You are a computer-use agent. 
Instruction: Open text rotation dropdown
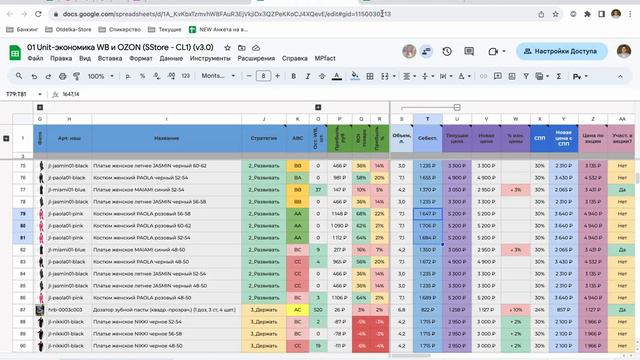[x=464, y=76]
